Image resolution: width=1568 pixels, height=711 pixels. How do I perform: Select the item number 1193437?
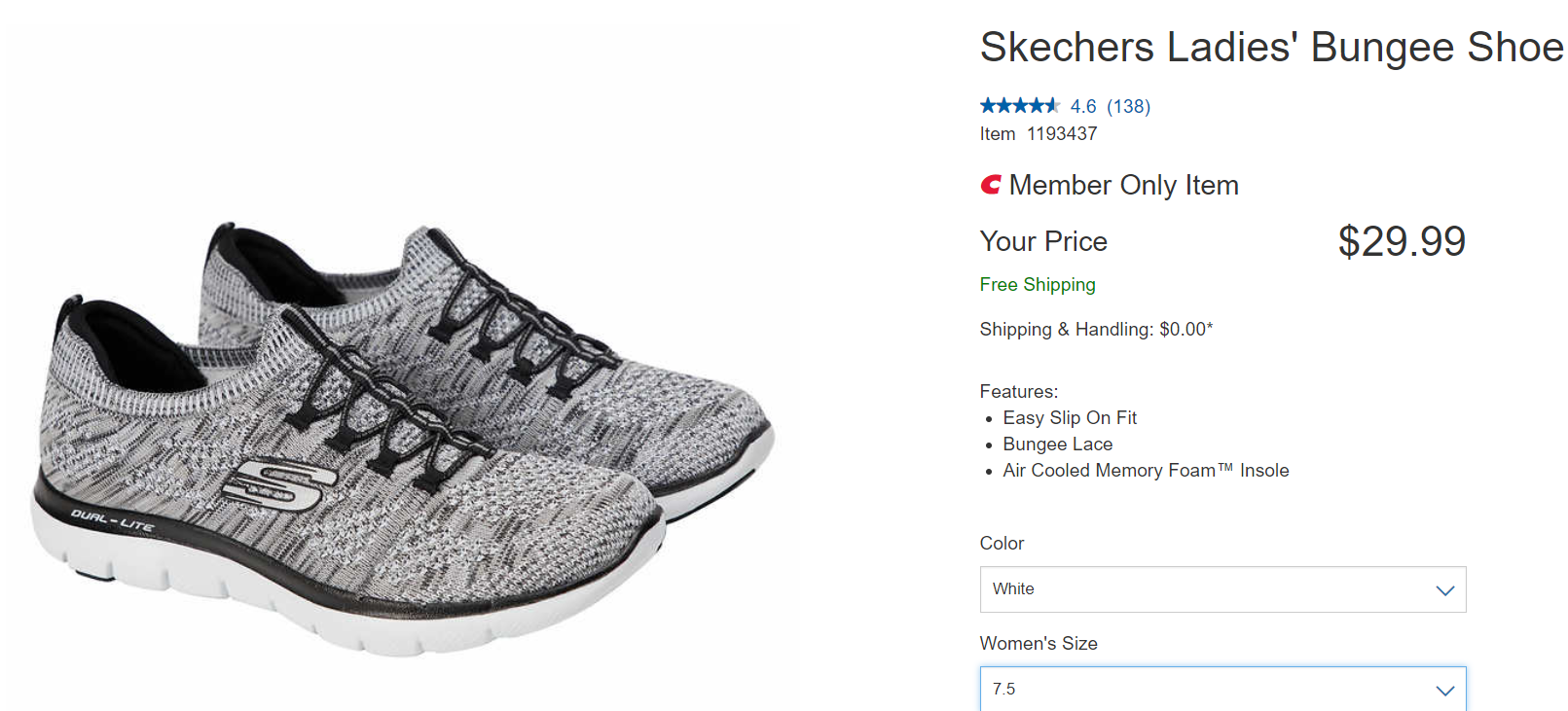1062,134
